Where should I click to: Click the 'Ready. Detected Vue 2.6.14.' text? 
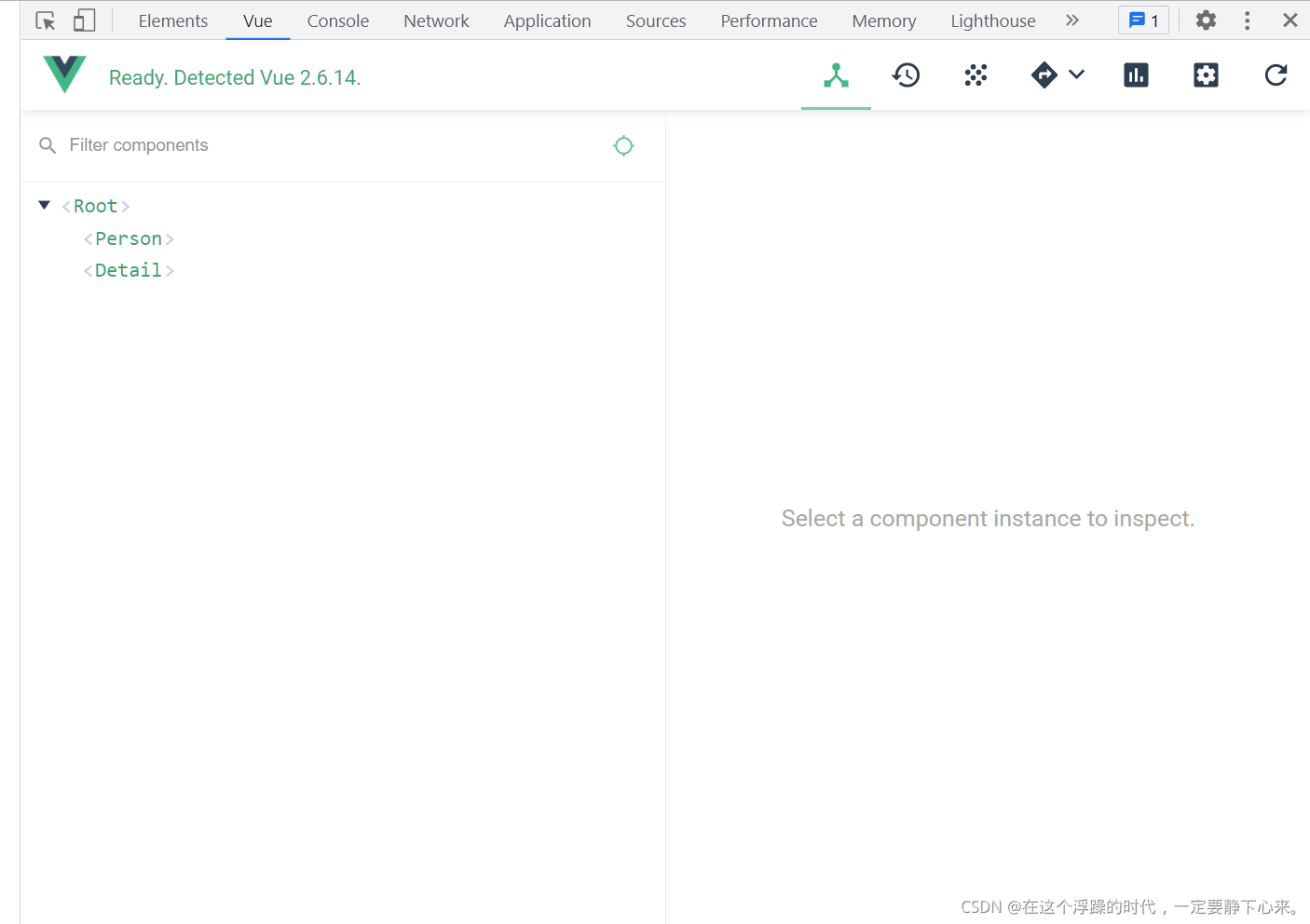click(235, 77)
